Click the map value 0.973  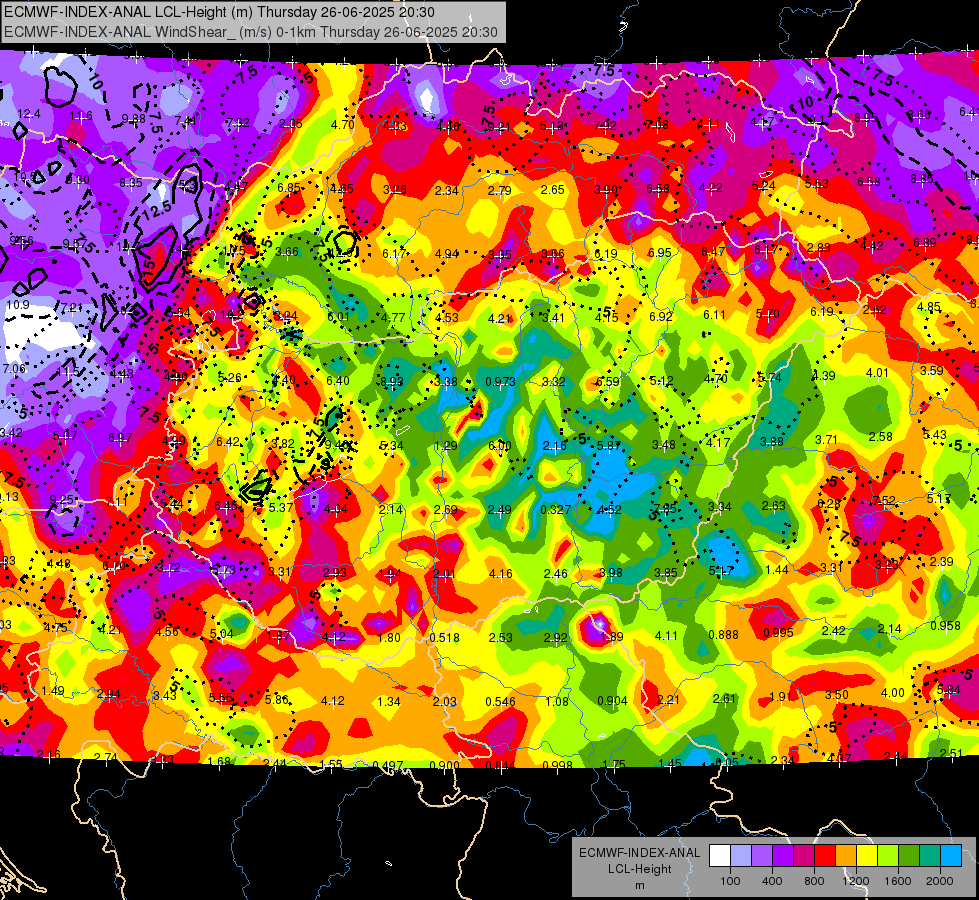501,381
